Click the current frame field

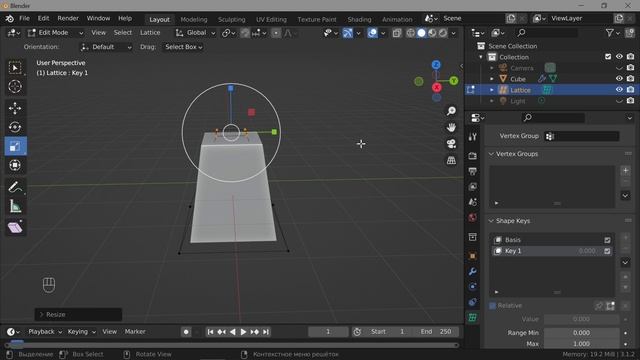point(328,332)
